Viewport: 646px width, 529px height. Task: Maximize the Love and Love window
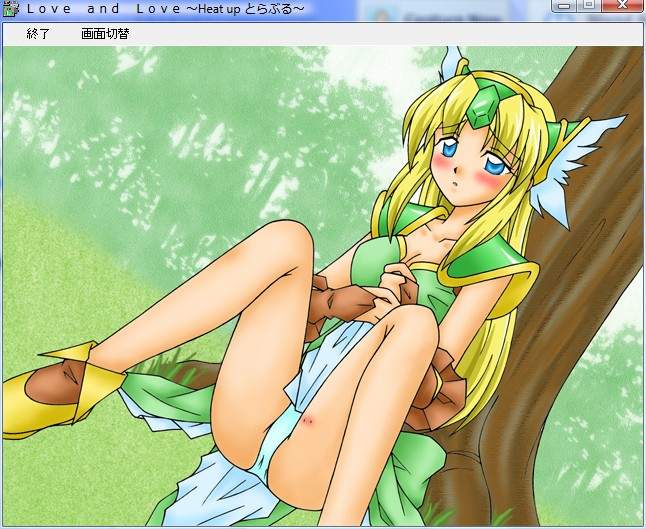(x=589, y=6)
